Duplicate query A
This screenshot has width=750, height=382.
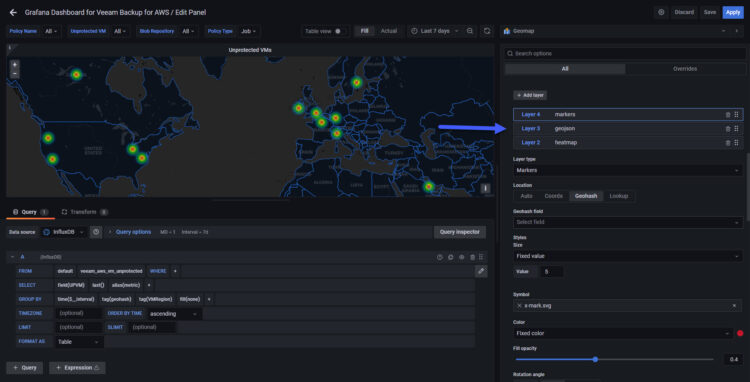[451, 257]
